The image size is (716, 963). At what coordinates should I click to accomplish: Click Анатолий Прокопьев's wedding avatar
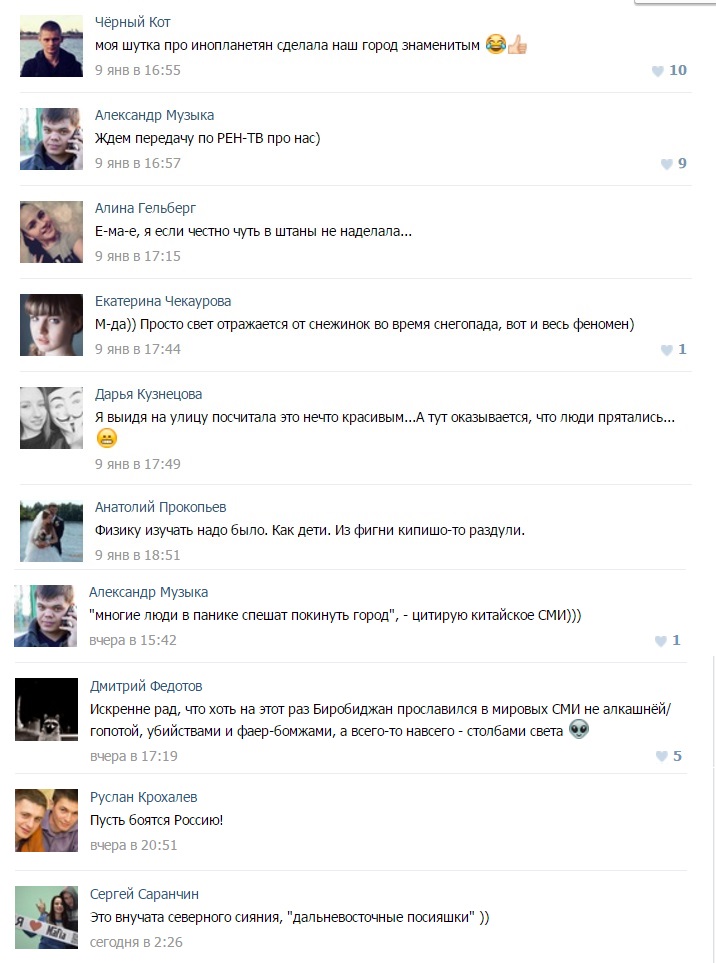point(51,531)
